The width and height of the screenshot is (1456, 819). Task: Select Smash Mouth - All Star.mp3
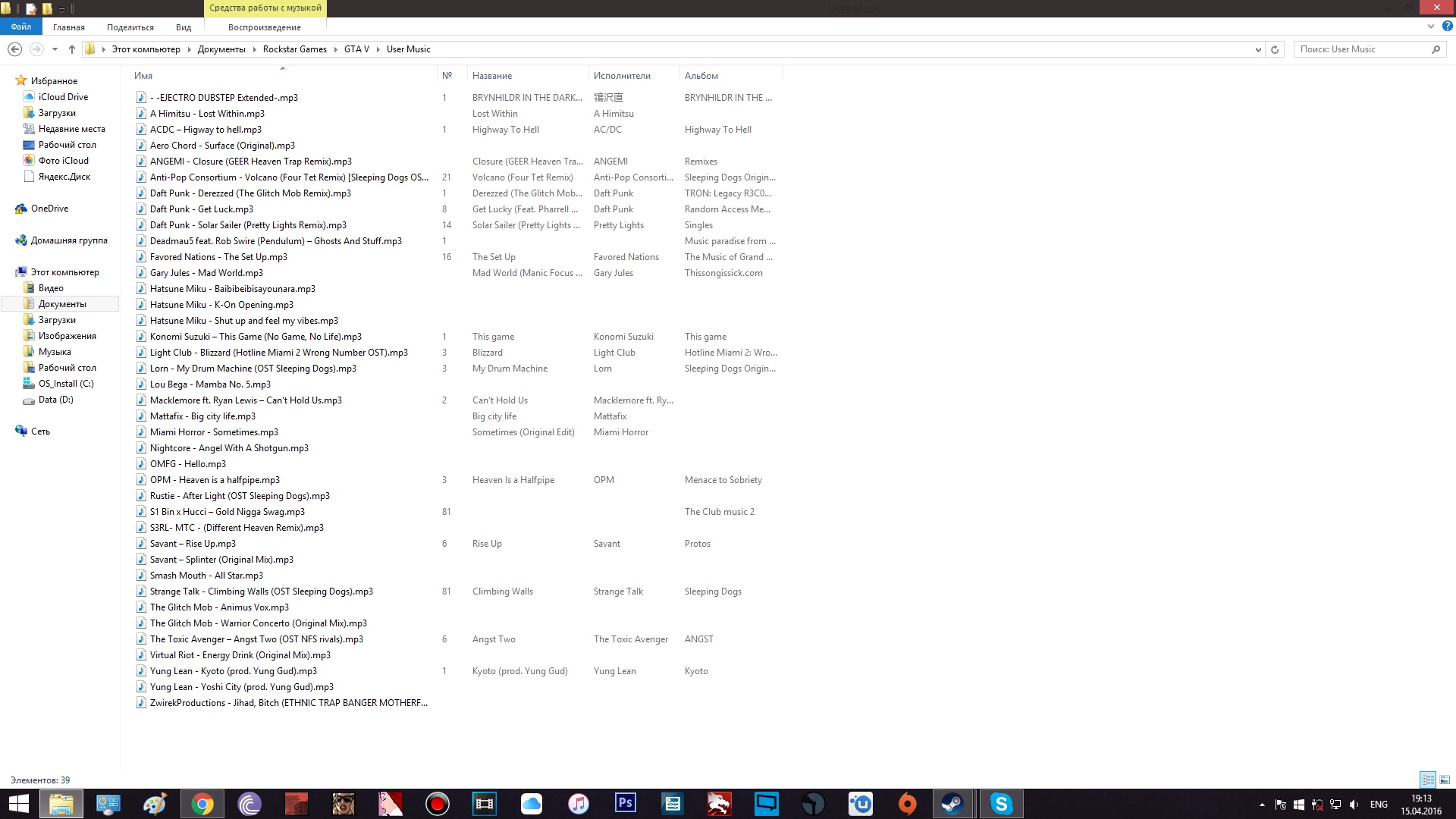point(206,576)
